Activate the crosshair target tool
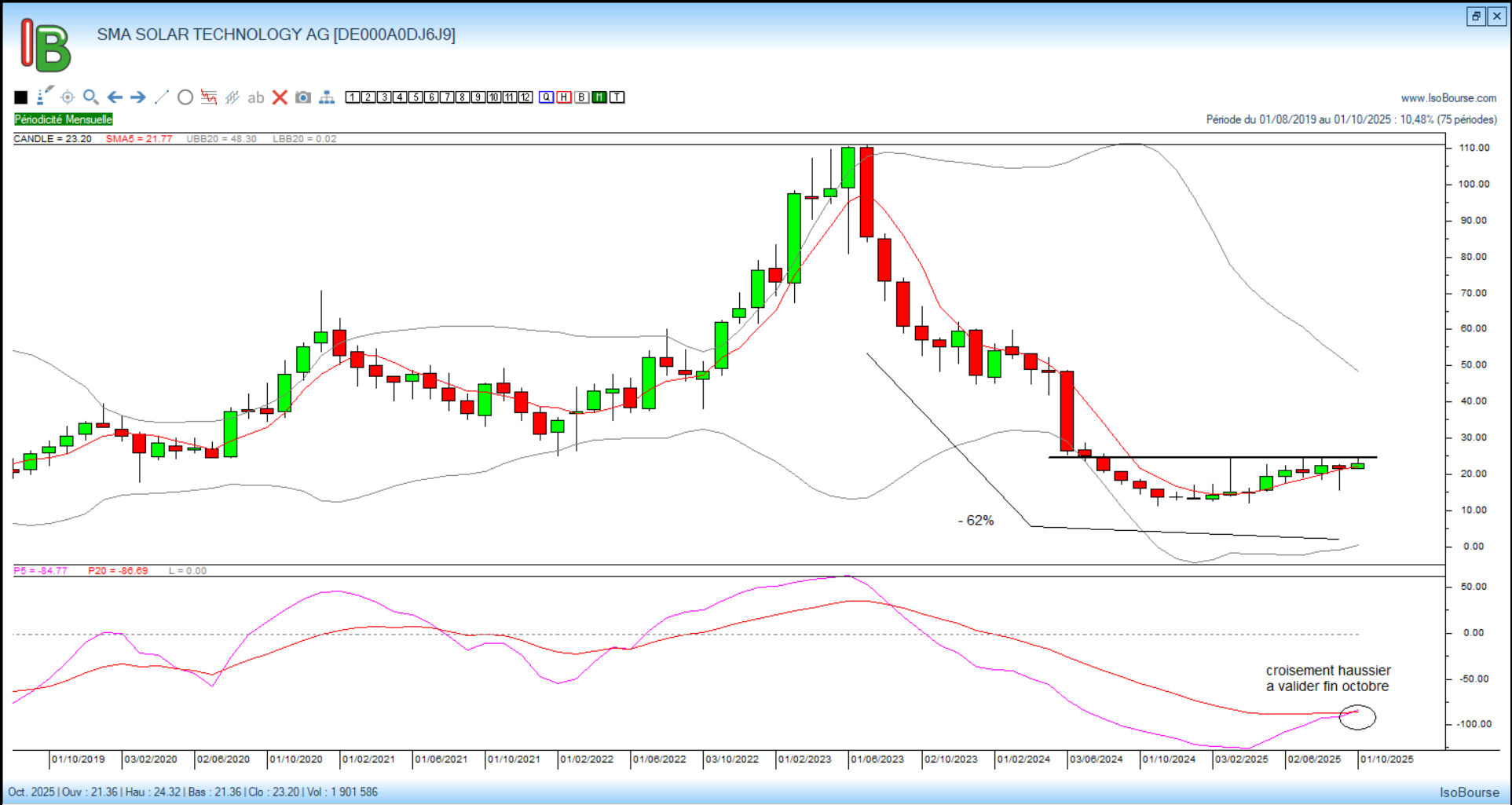The image size is (1512, 805). click(68, 97)
